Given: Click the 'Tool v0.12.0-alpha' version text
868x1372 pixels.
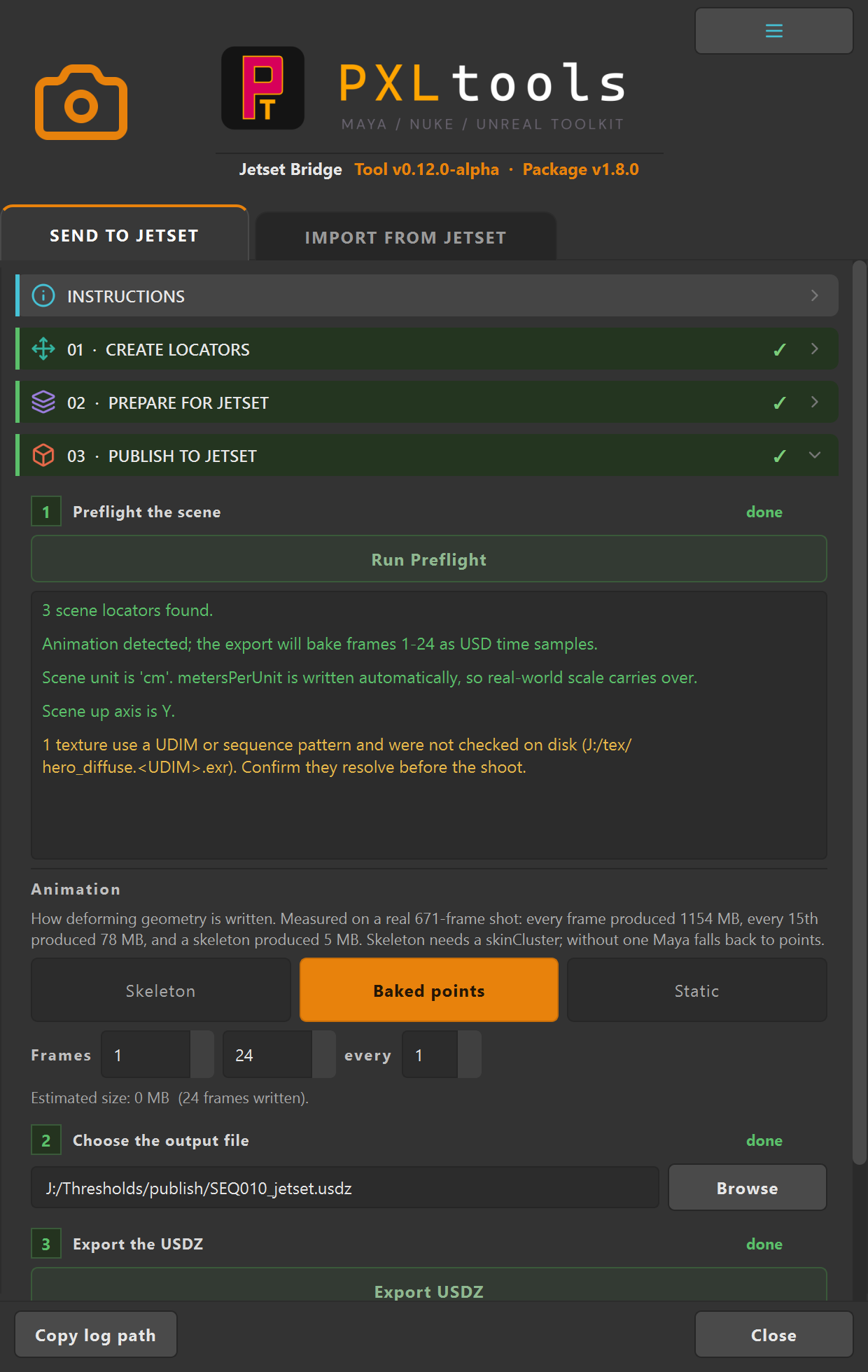Looking at the screenshot, I should coord(427,169).
